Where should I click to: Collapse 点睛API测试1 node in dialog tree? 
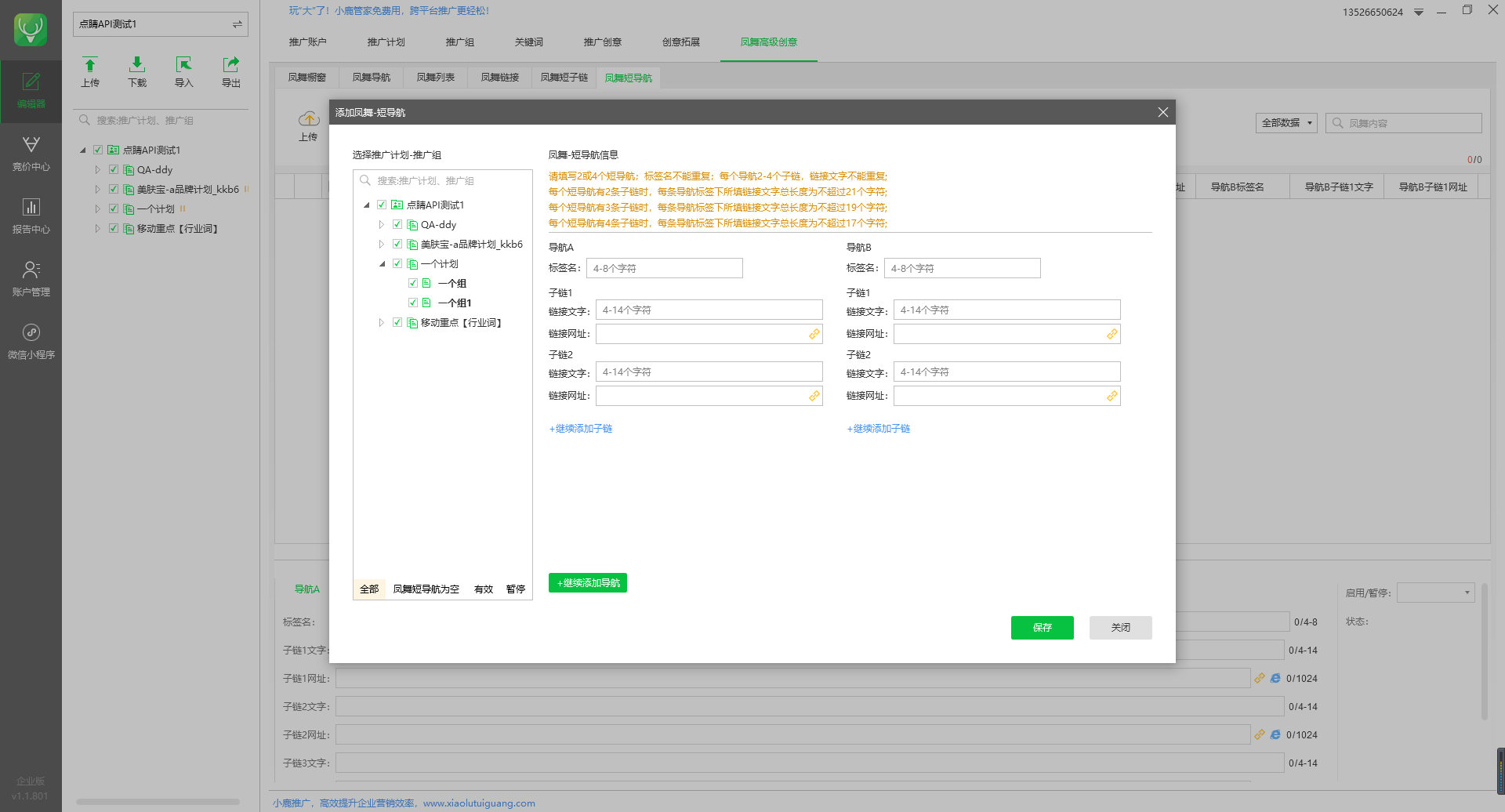[366, 205]
